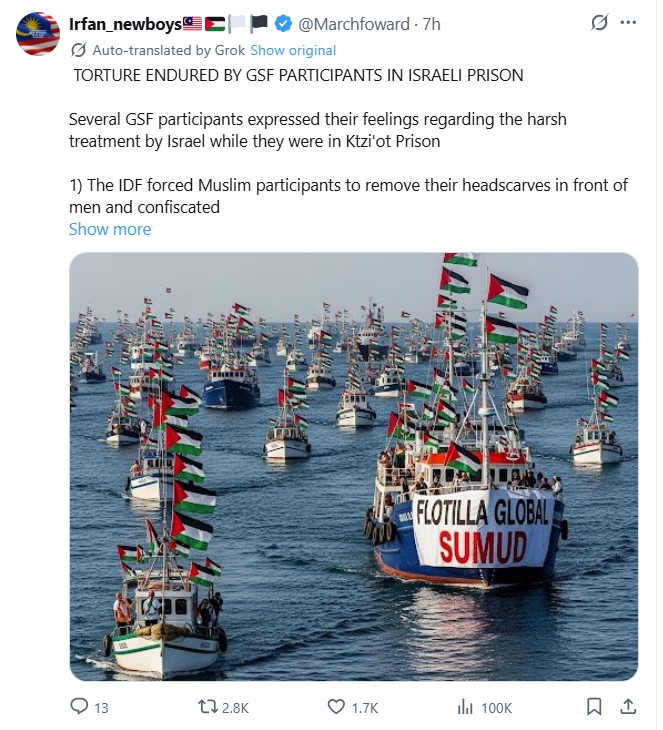Viewport: 663px width, 730px height.
Task: Open the reply comment icon
Action: tap(79, 707)
